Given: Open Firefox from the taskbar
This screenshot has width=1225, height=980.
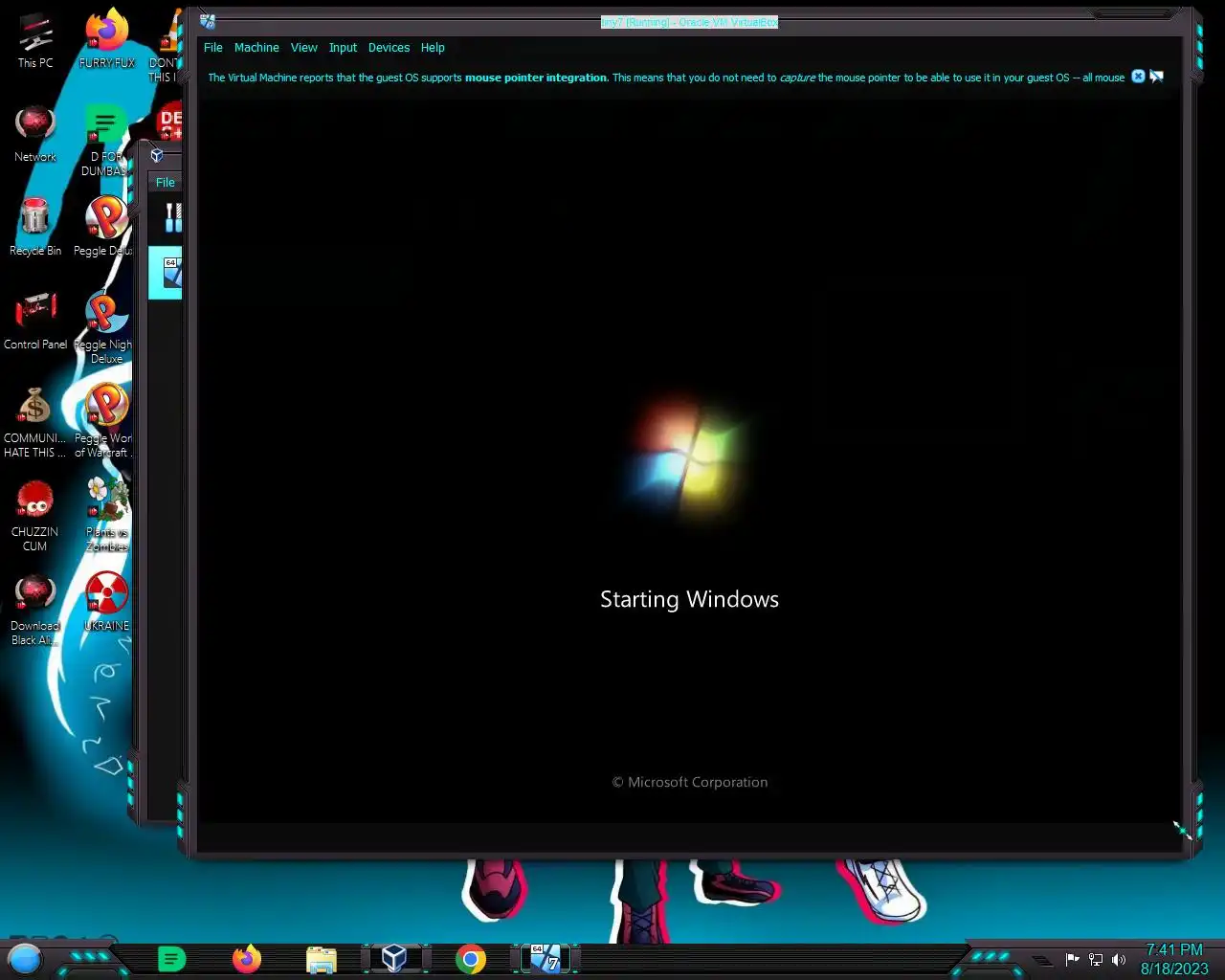Looking at the screenshot, I should (x=247, y=958).
